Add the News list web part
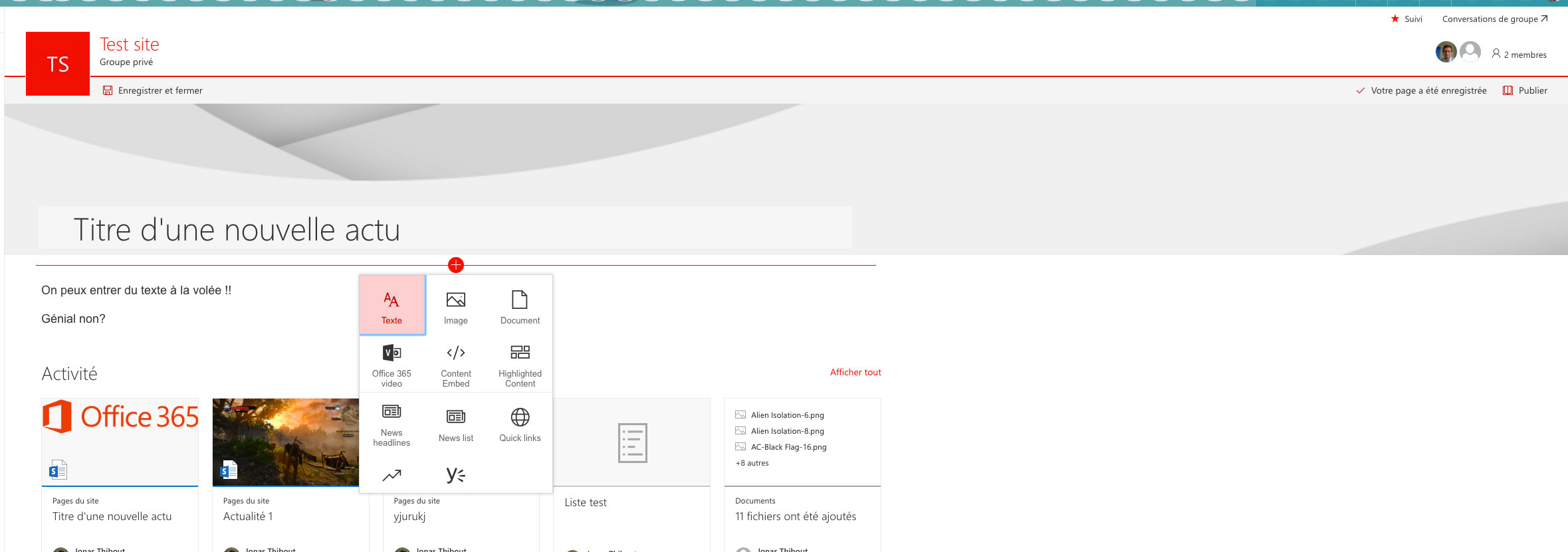 [x=456, y=424]
